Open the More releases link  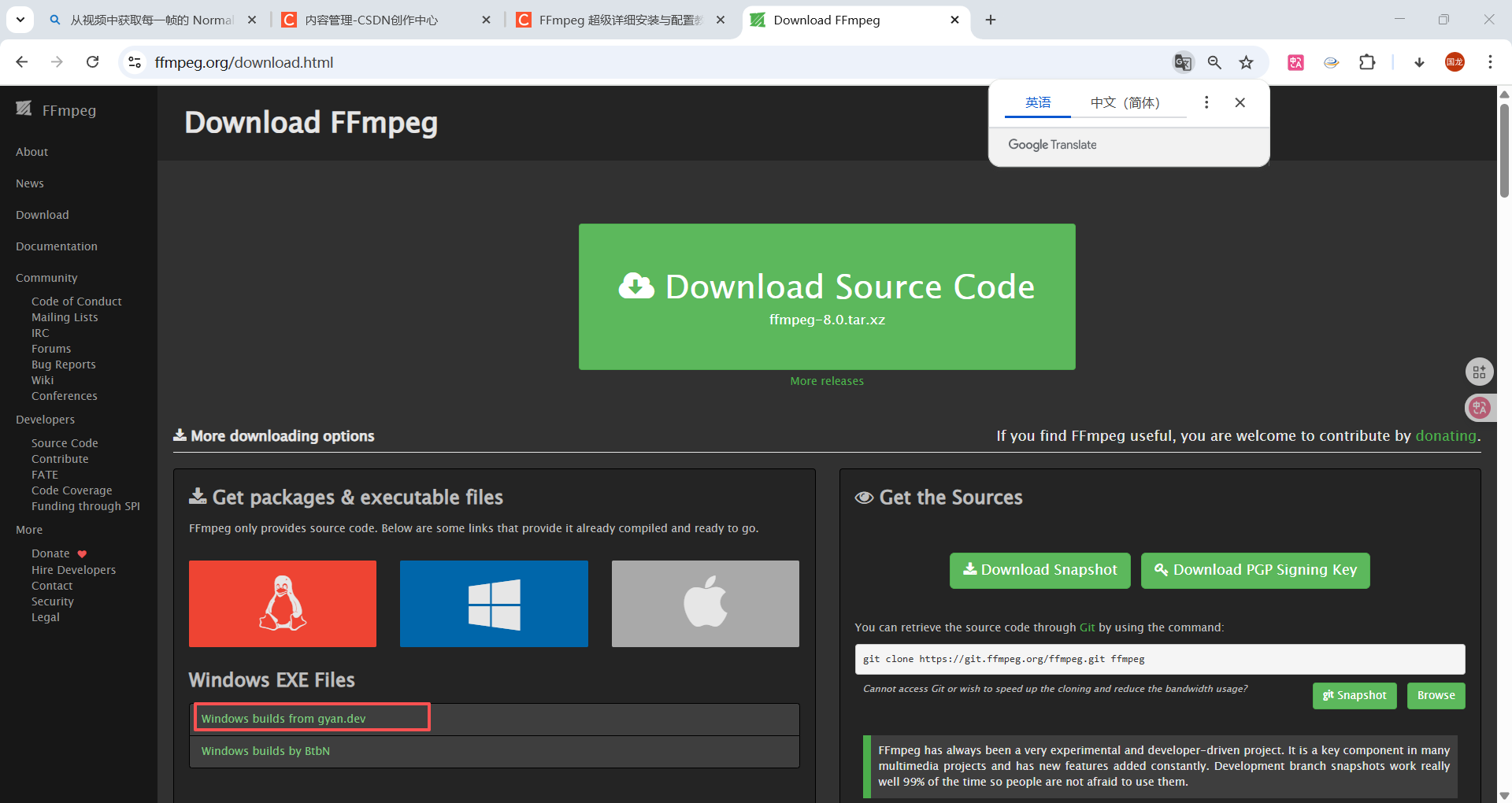[827, 381]
